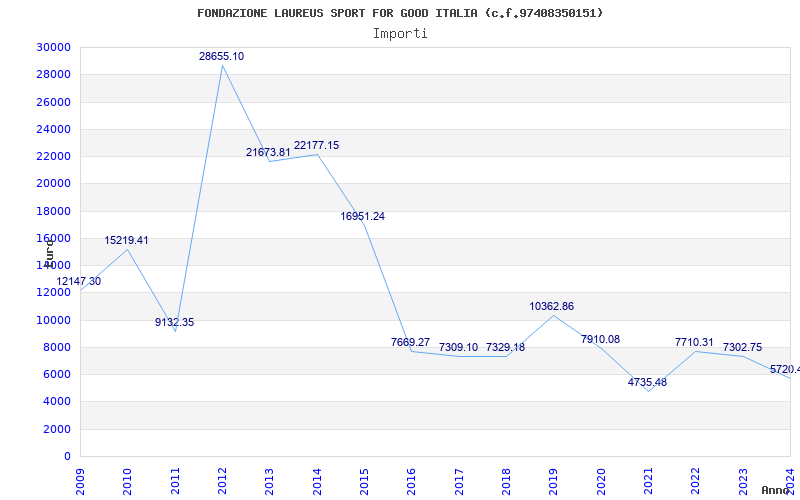This screenshot has height=500, width=800.
Task: Click the 8000 y-axis value
Action: pos(57,347)
